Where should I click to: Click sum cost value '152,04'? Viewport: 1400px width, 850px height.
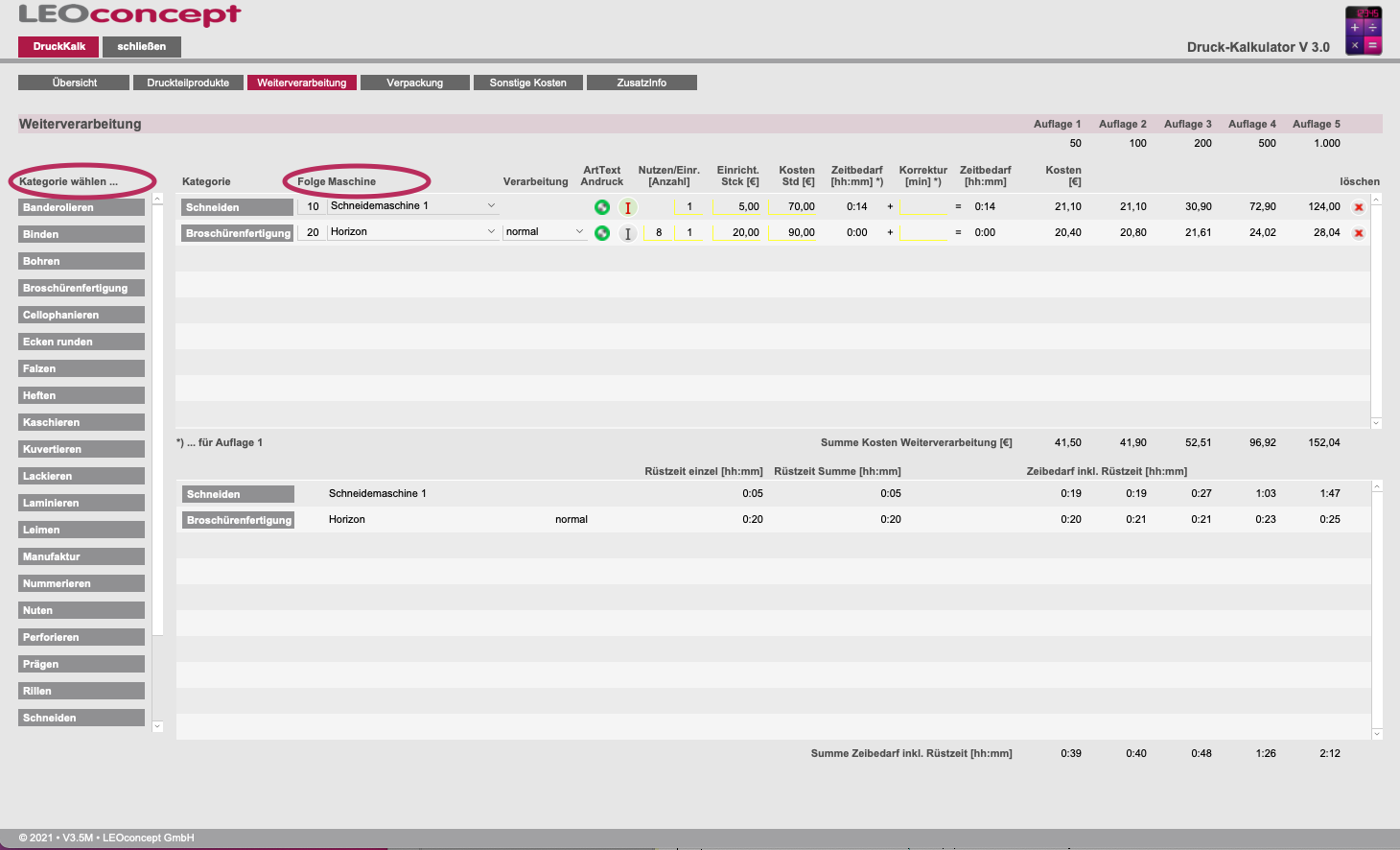(x=1323, y=442)
